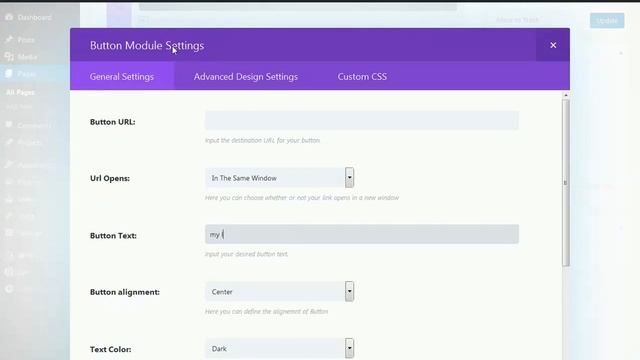Click the Pages icon in sidebar
The height and width of the screenshot is (360, 640).
tap(9, 73)
